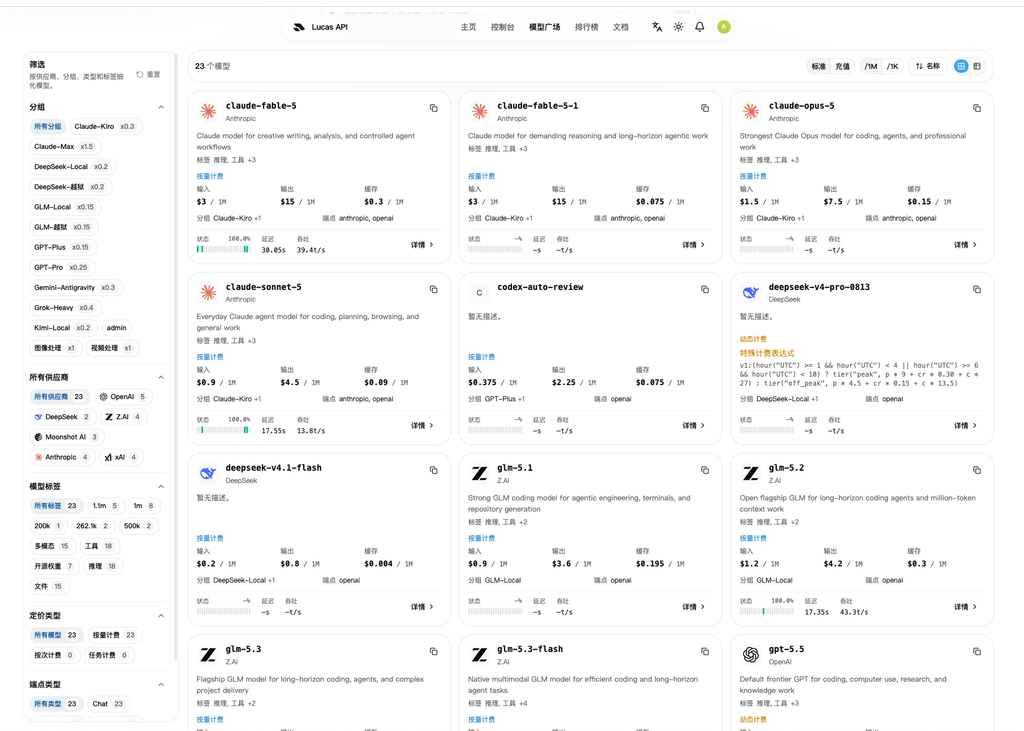Copy the glm-5.1 model name

click(x=705, y=470)
